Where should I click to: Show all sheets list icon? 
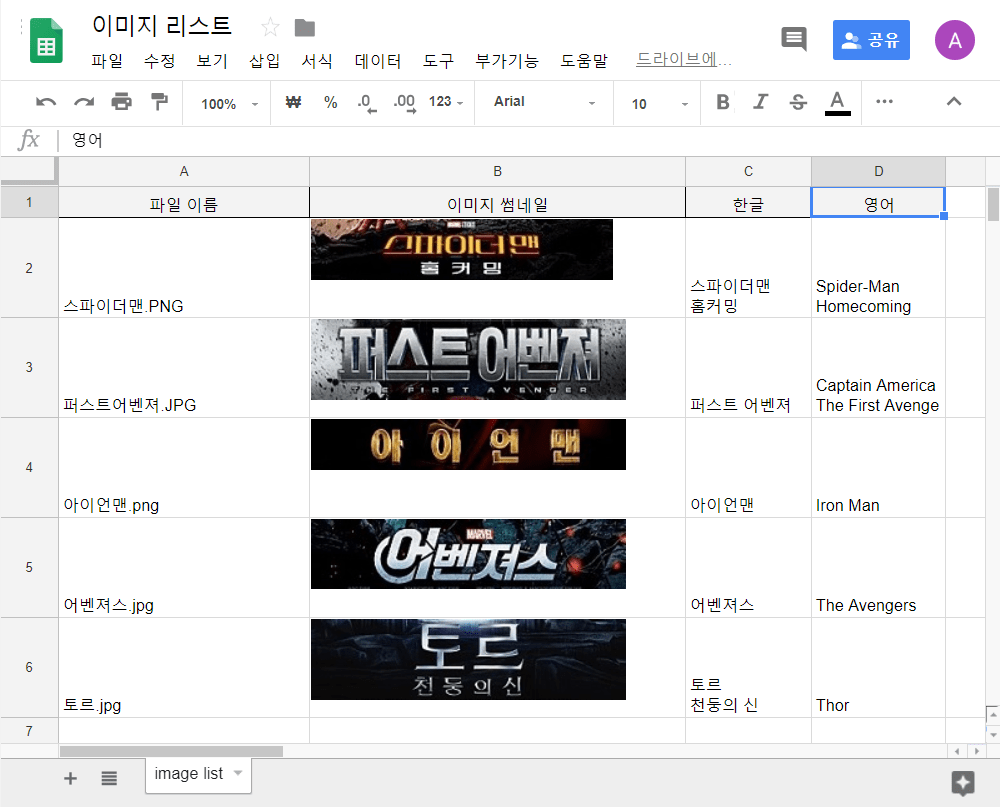click(109, 779)
